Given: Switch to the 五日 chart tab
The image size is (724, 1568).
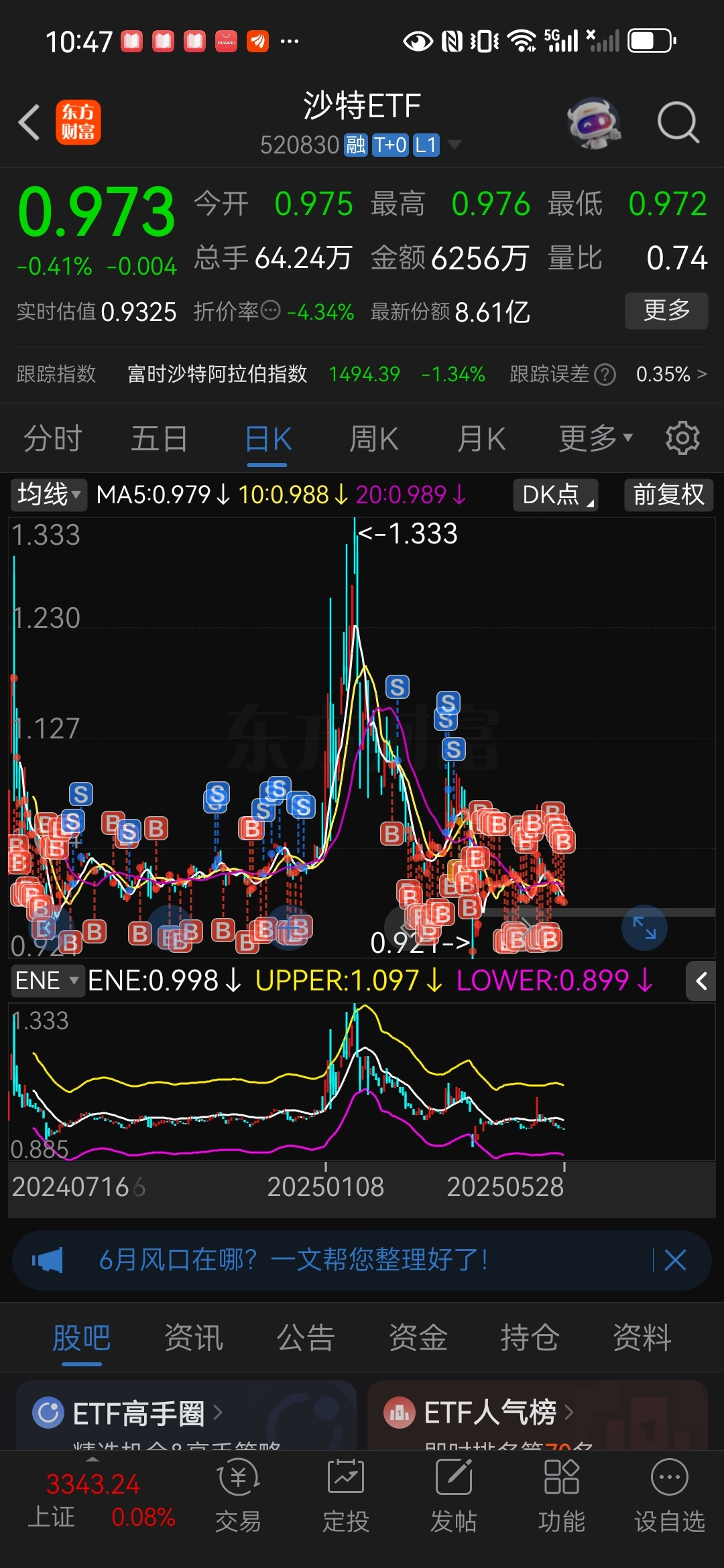Looking at the screenshot, I should (x=159, y=440).
